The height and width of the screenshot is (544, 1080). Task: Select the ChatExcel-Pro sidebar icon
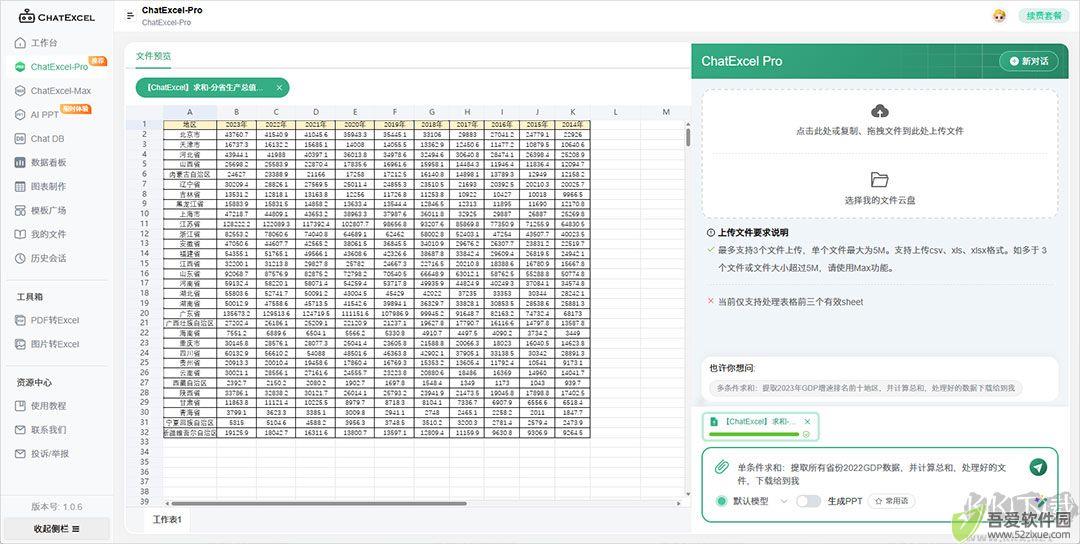(20, 67)
